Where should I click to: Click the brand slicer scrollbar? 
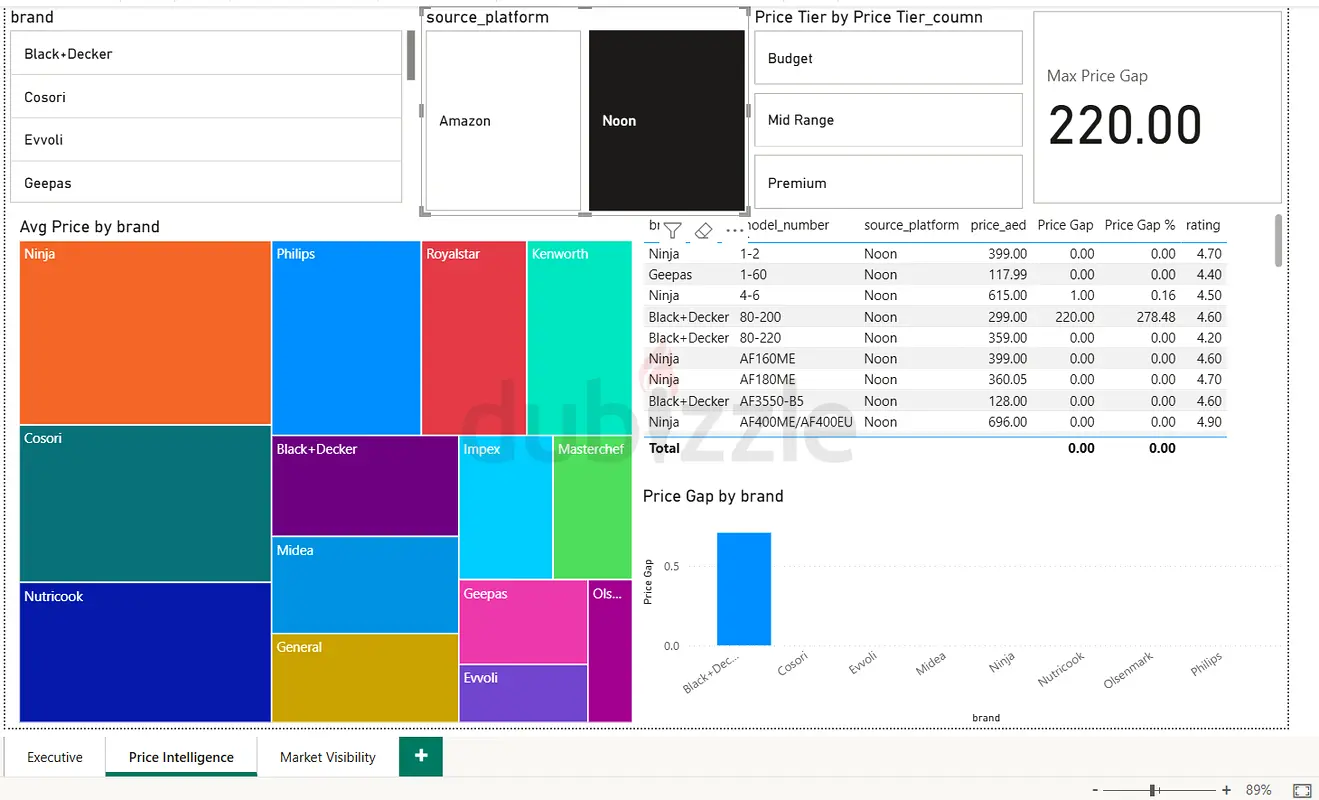pyautogui.click(x=411, y=56)
